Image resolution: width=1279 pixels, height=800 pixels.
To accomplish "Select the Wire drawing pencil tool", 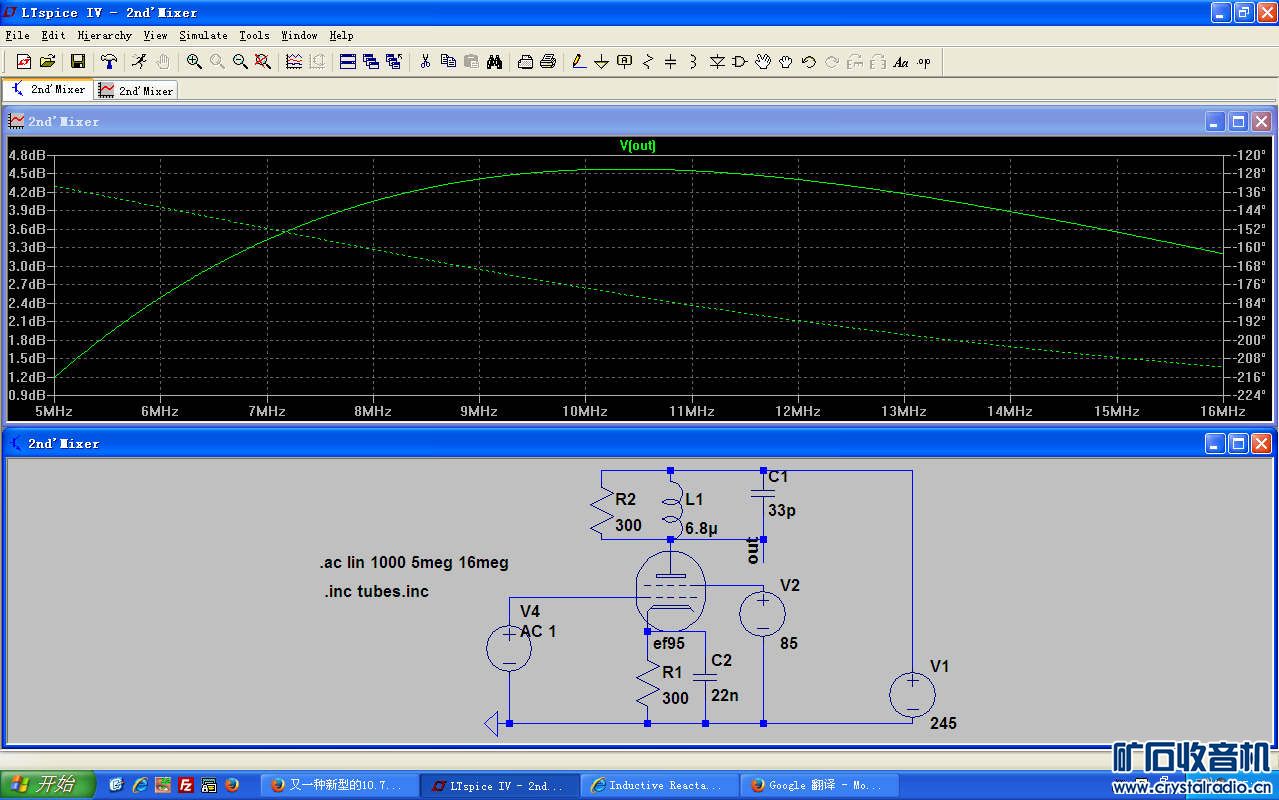I will [x=578, y=62].
